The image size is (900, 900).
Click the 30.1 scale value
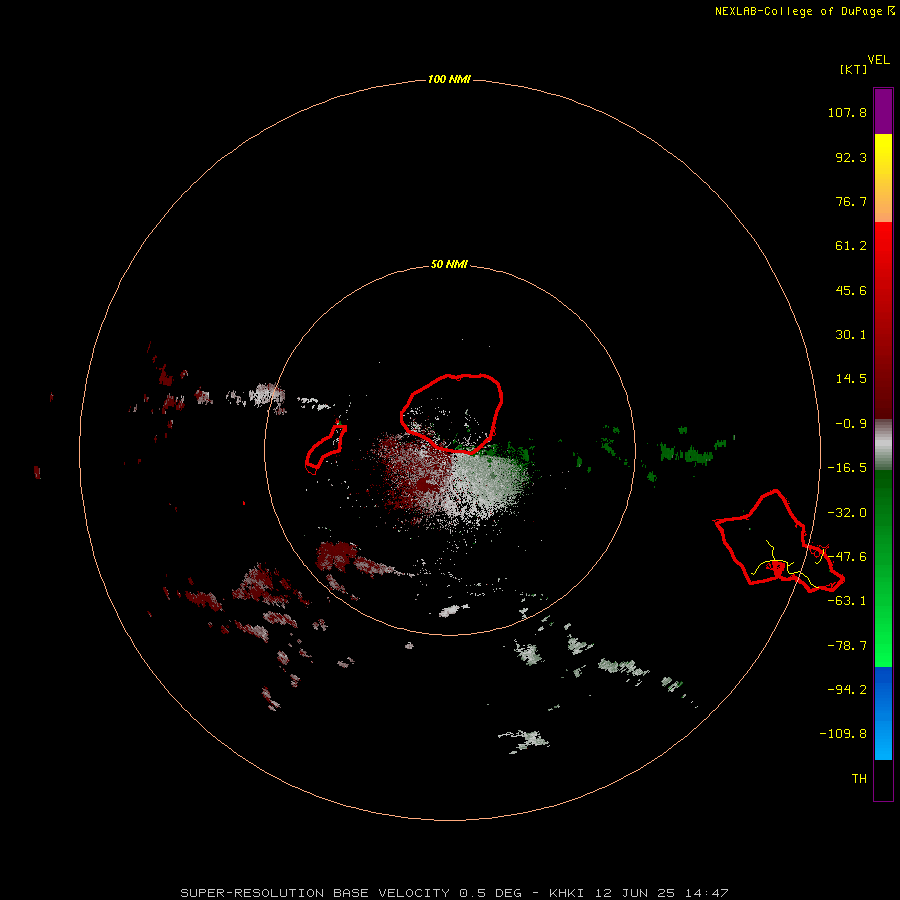(x=851, y=335)
